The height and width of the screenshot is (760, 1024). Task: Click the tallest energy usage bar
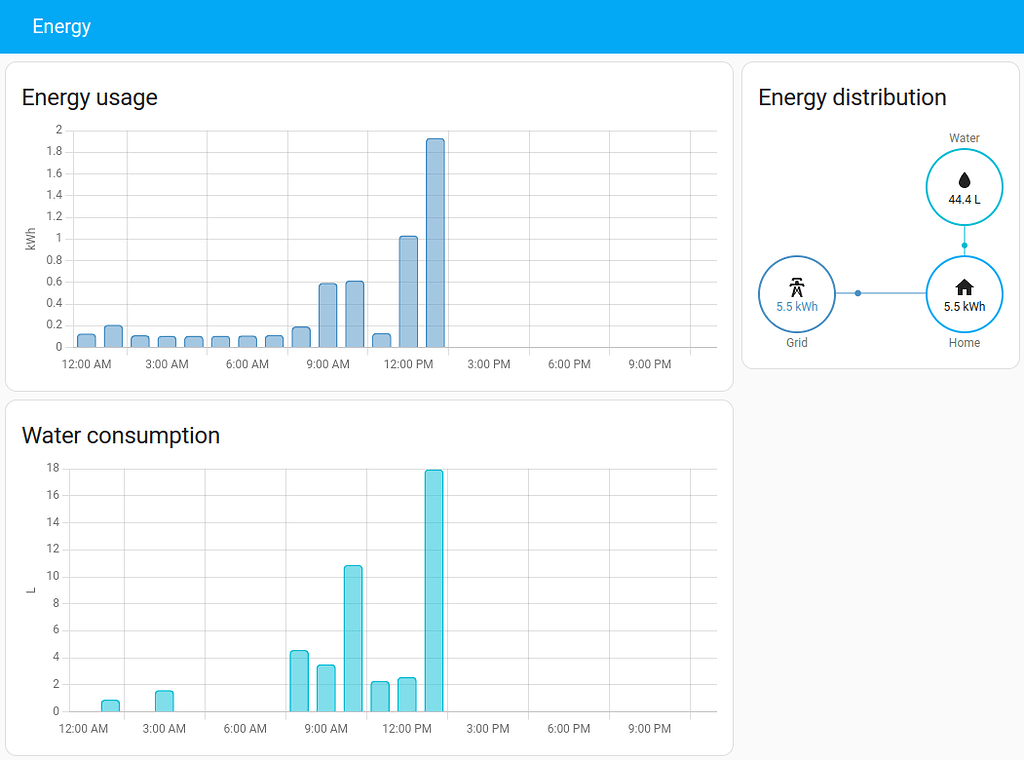[x=435, y=243]
